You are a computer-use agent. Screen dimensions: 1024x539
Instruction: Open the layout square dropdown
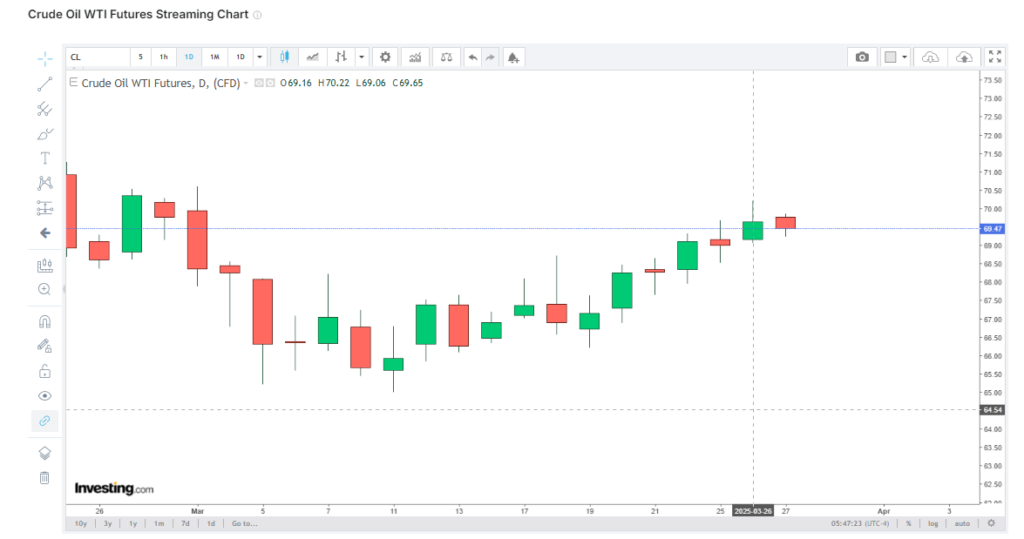pos(895,57)
